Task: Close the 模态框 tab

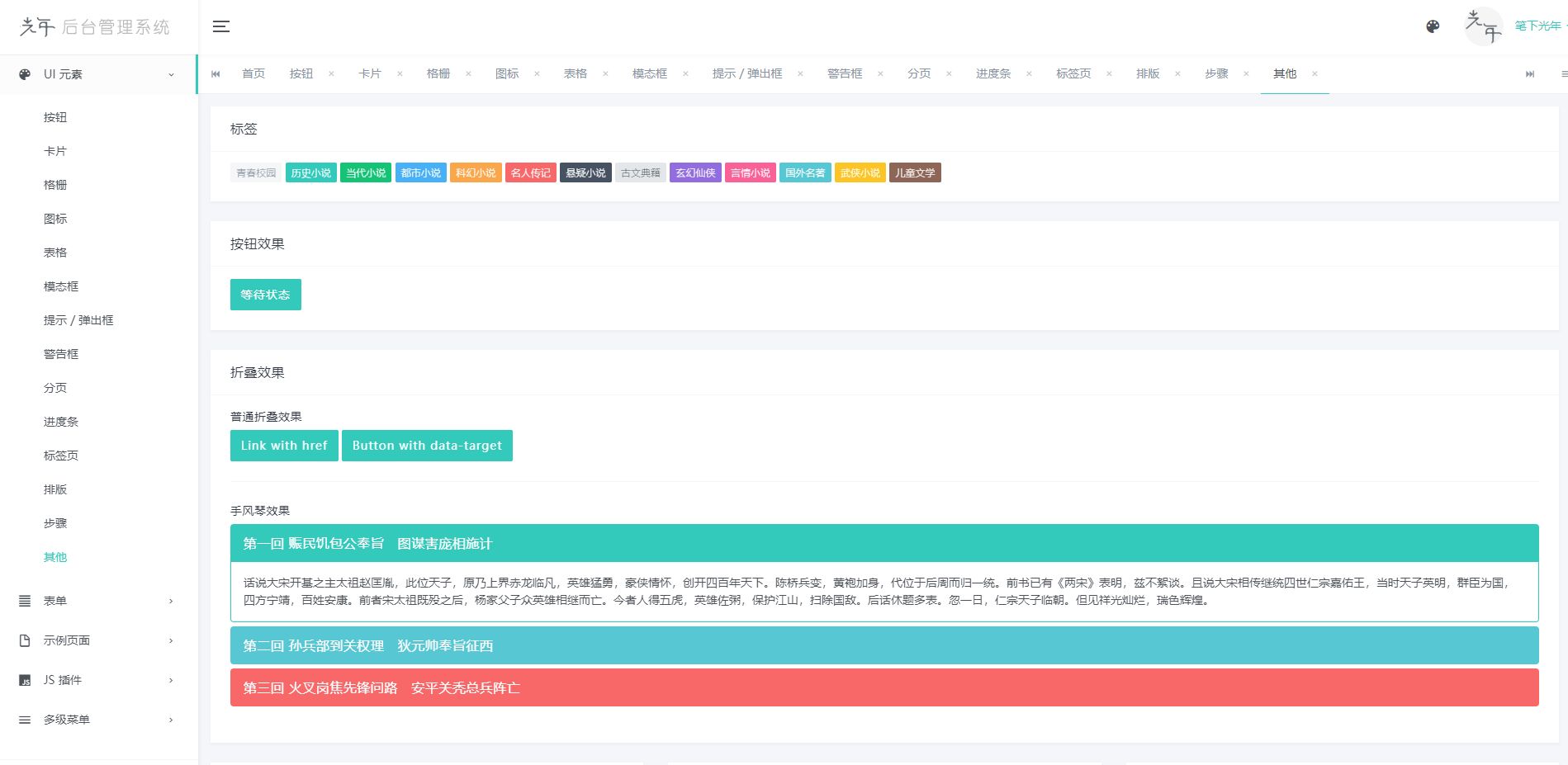Action: 685,74
